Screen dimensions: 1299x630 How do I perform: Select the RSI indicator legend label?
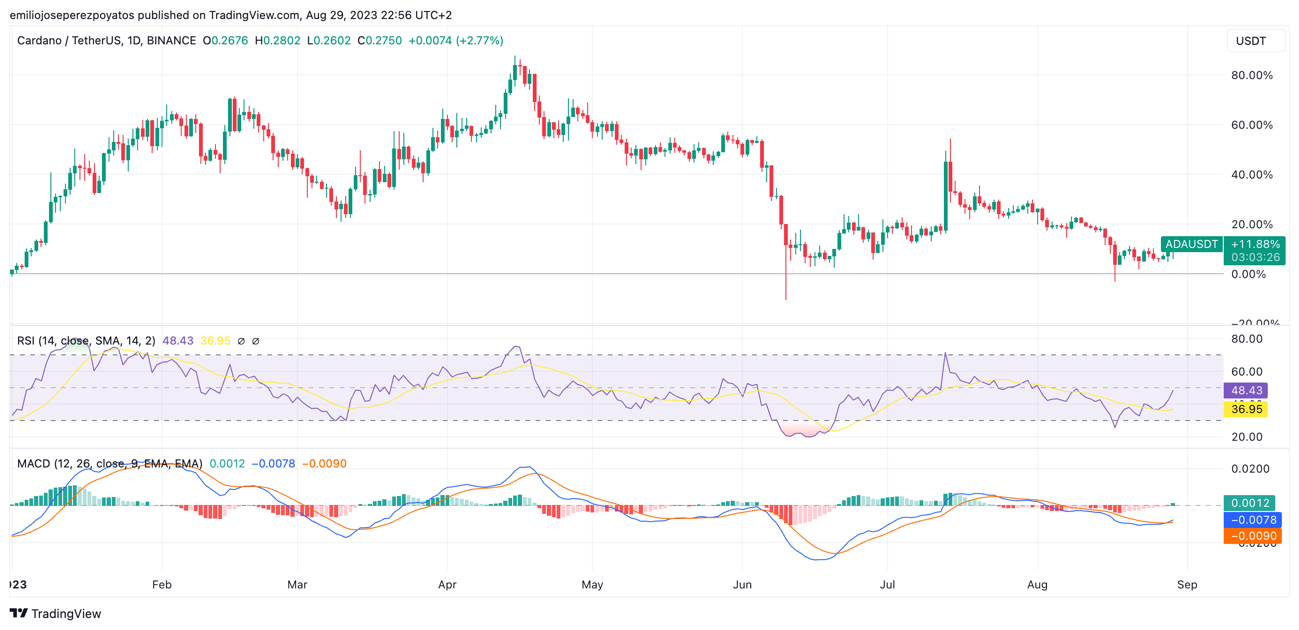pyautogui.click(x=86, y=341)
